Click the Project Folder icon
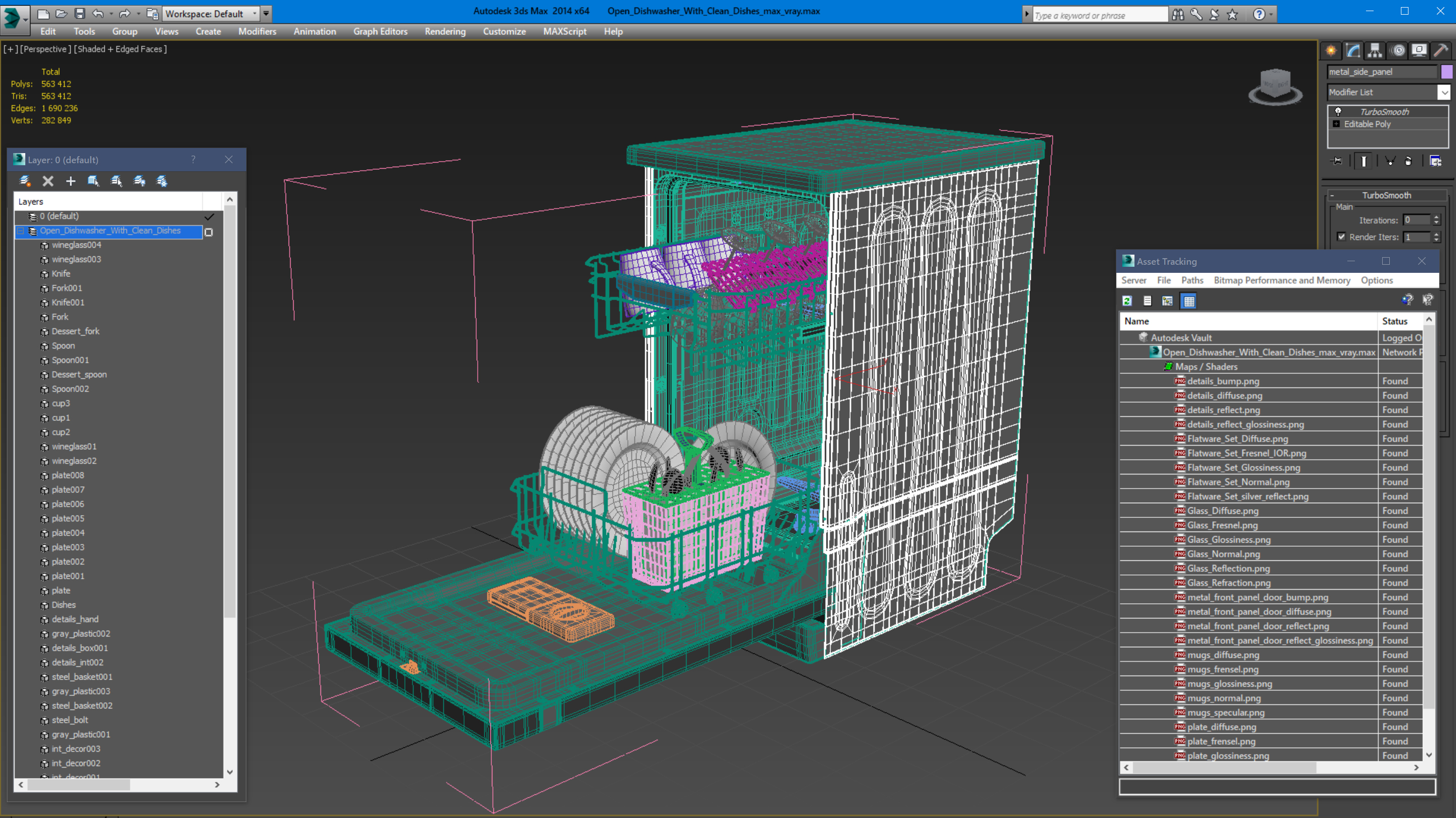This screenshot has height=818, width=1456. point(152,14)
